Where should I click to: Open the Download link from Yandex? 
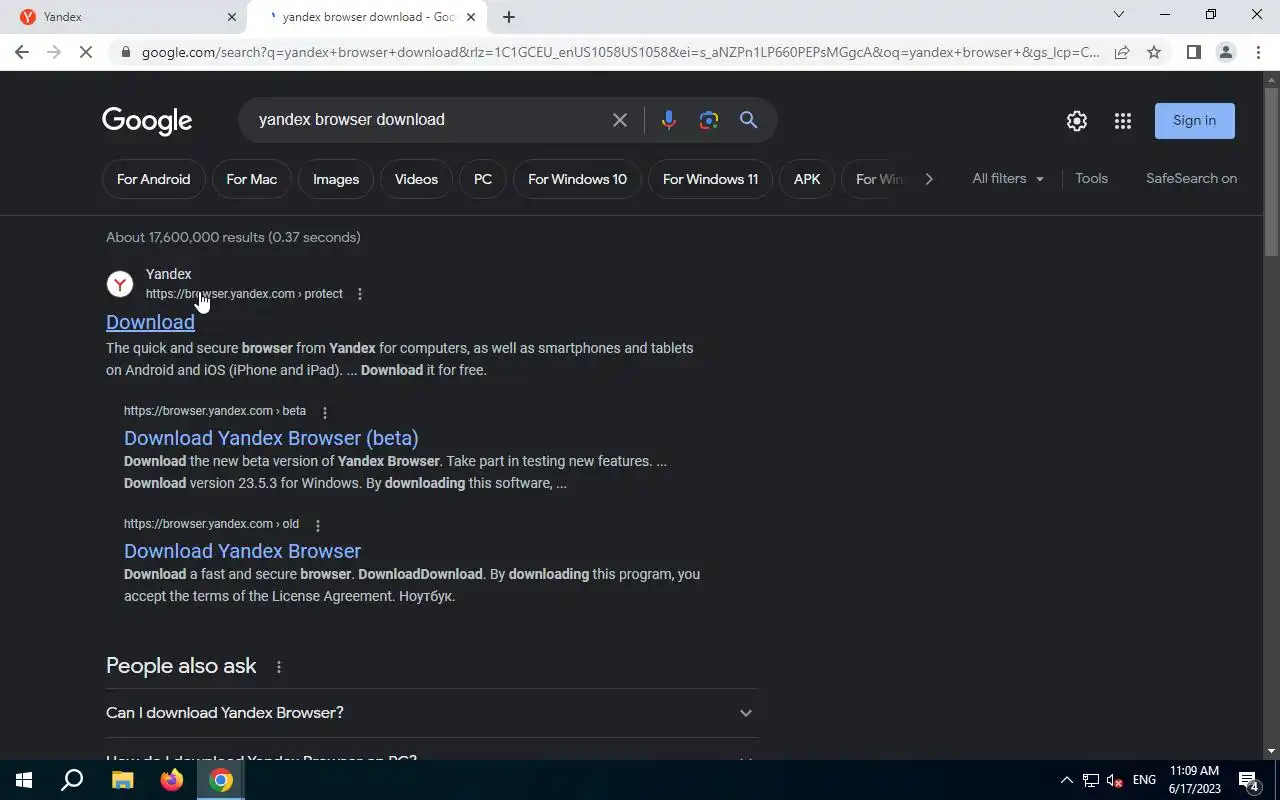click(x=150, y=322)
